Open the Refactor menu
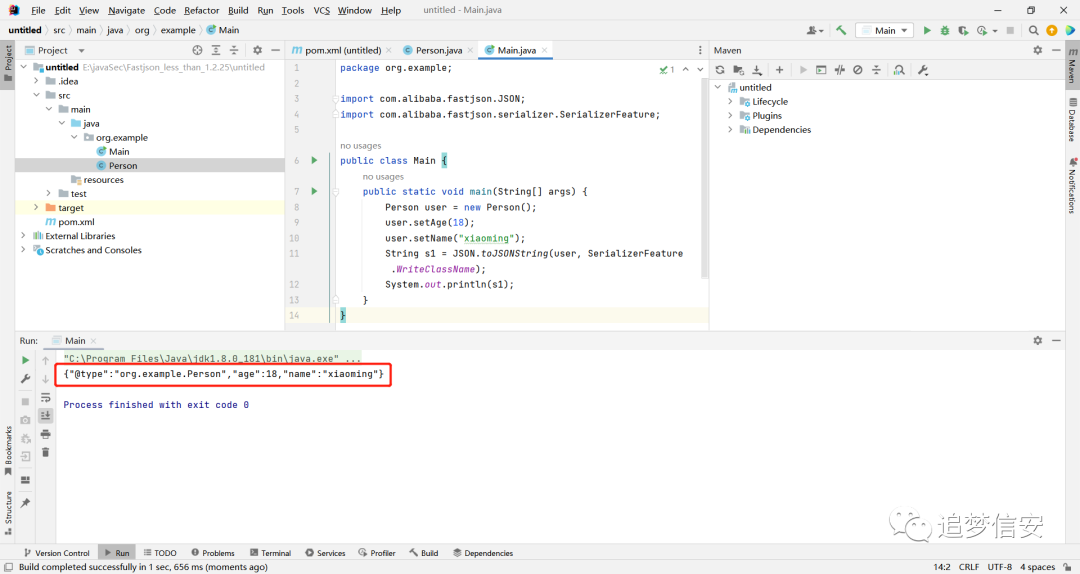1080x574 pixels. [201, 10]
